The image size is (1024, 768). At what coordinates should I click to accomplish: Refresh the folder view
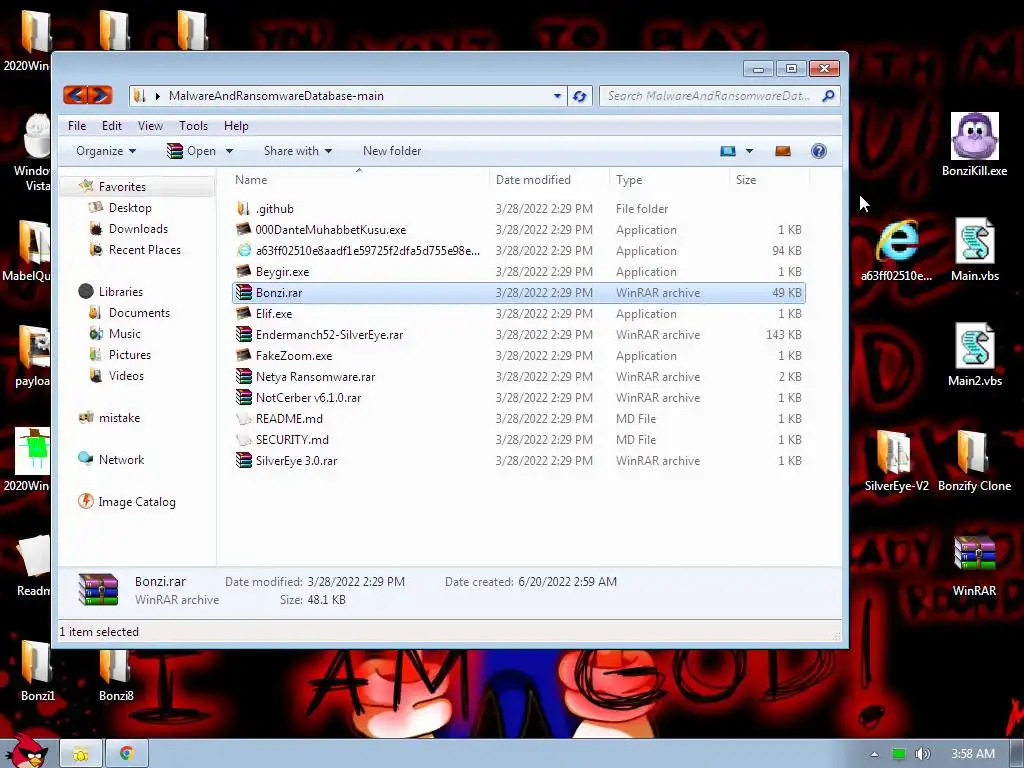pyautogui.click(x=579, y=96)
